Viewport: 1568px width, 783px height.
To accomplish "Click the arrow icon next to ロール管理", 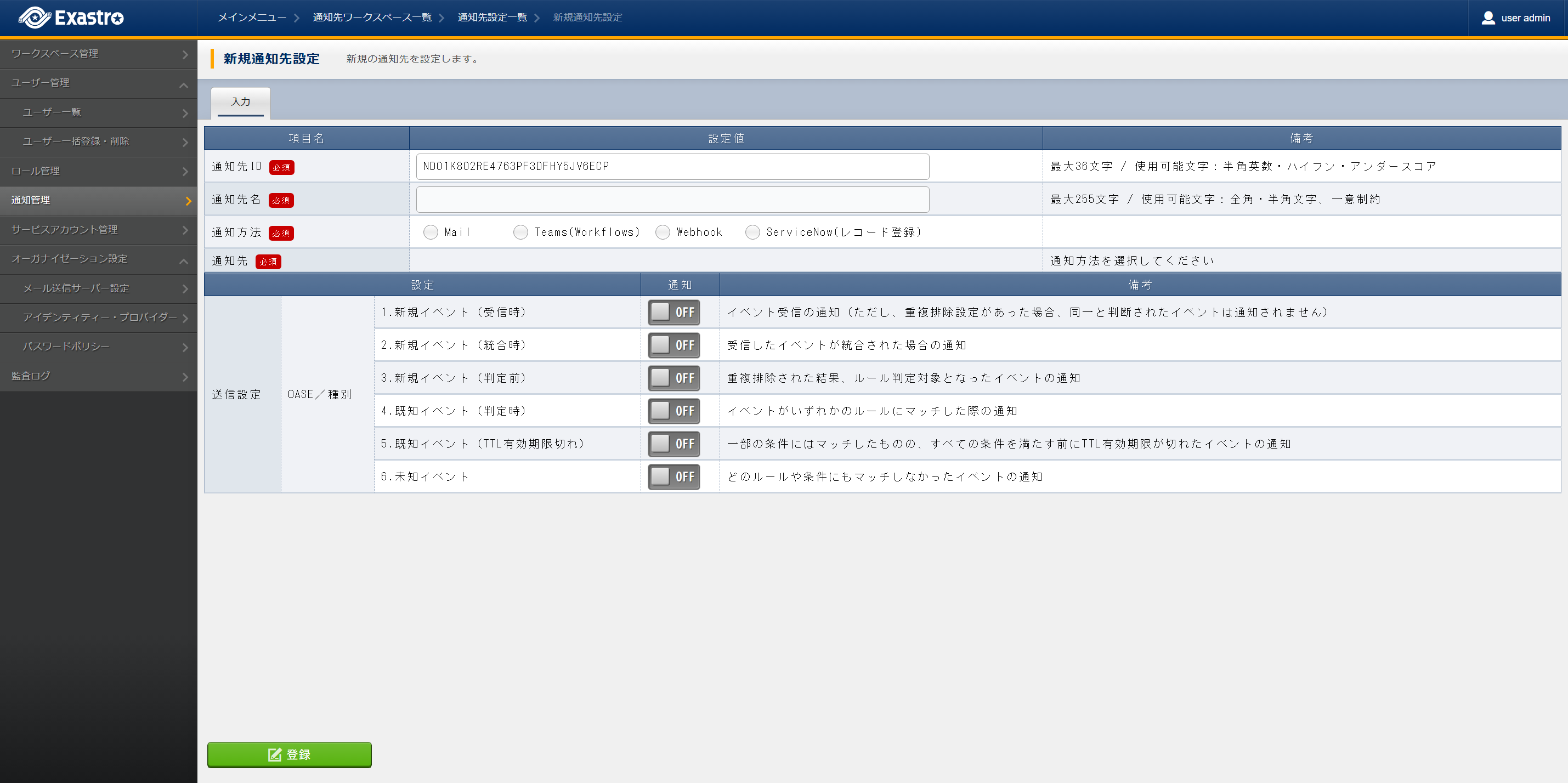I will click(x=185, y=172).
